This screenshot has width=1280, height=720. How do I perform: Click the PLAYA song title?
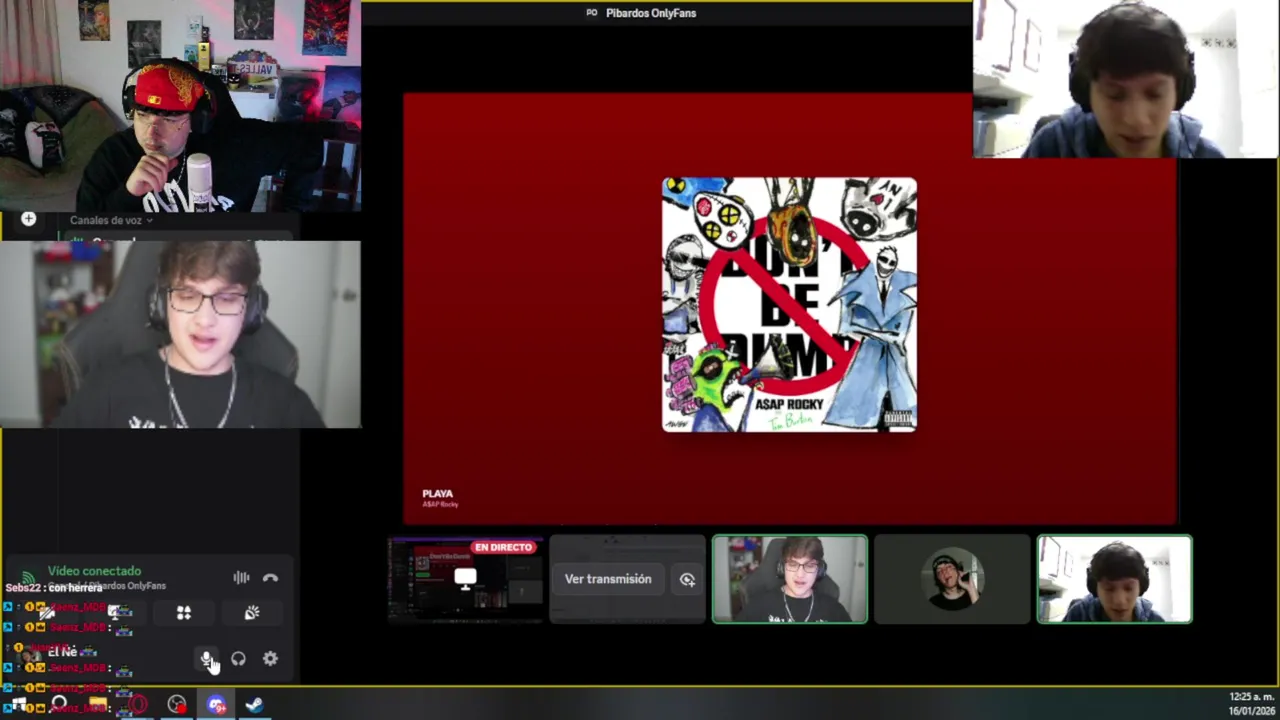438,493
